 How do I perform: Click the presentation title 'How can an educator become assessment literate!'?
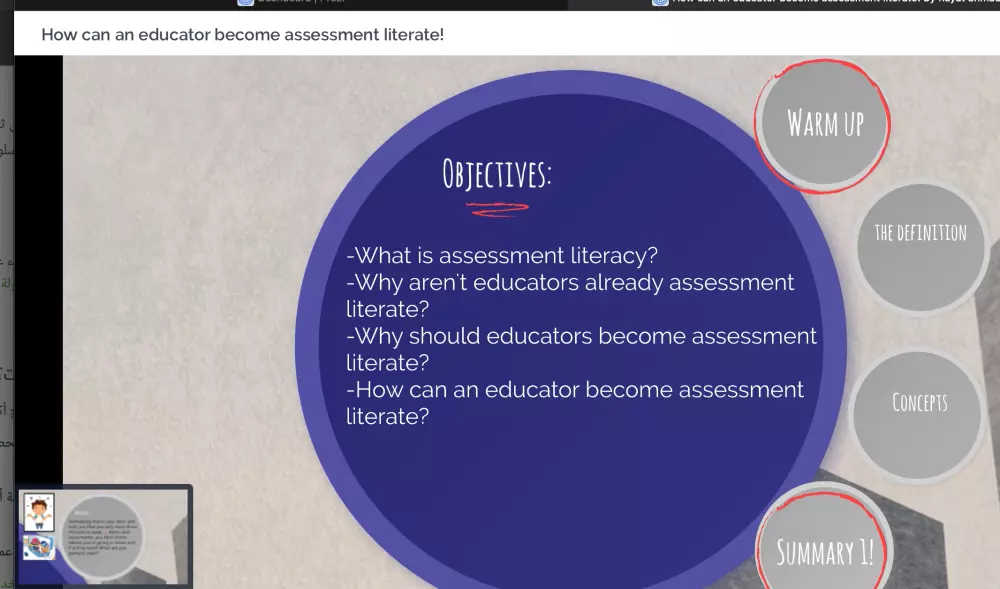click(x=242, y=34)
